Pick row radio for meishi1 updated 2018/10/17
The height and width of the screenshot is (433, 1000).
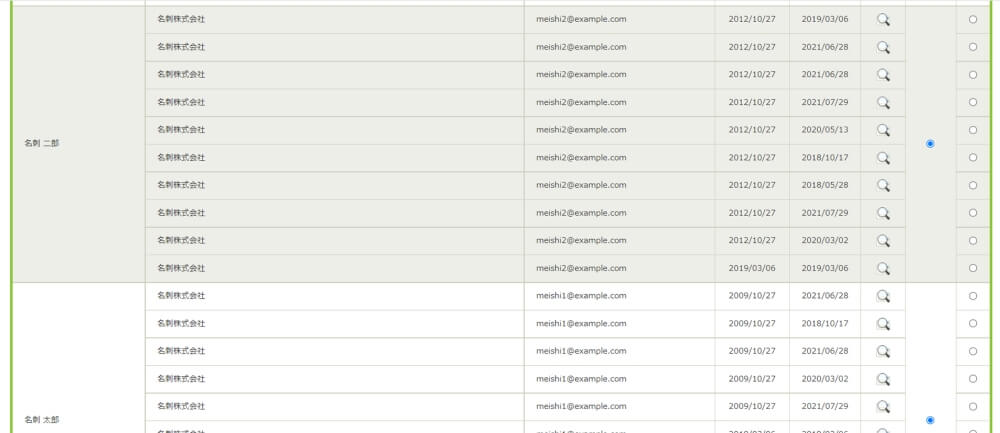[973, 323]
